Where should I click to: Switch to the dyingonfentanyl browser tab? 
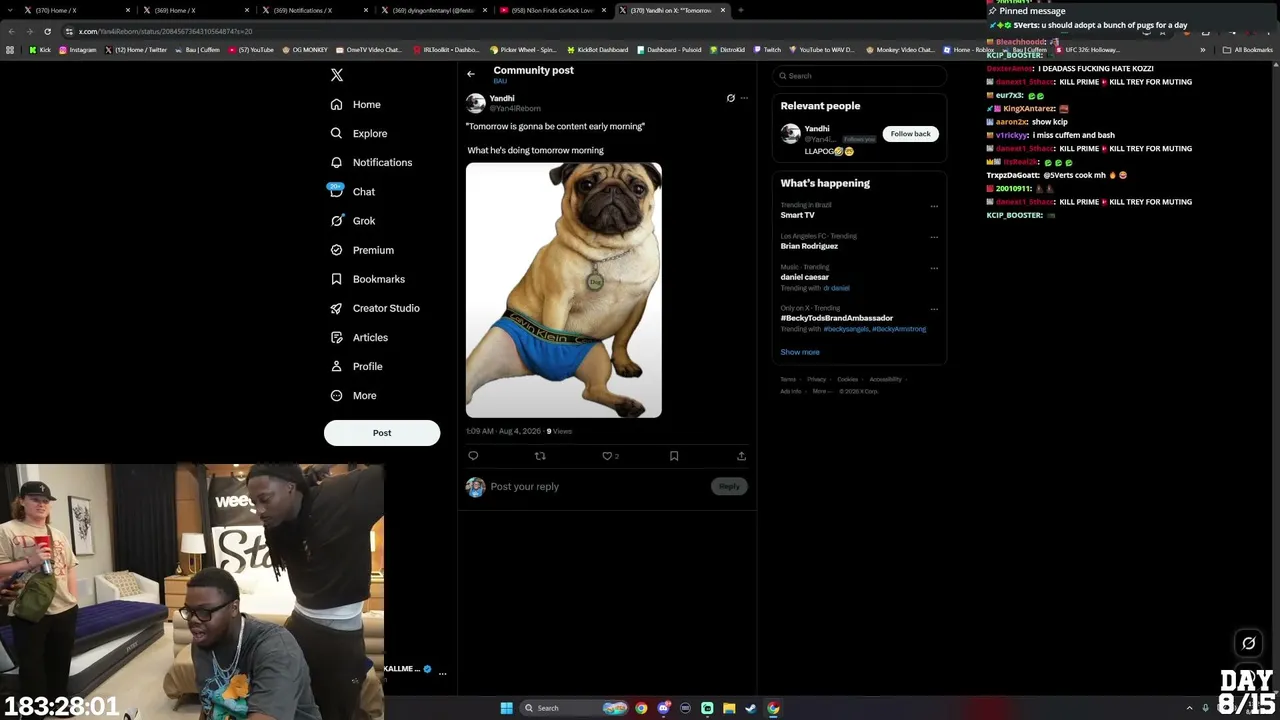click(432, 10)
